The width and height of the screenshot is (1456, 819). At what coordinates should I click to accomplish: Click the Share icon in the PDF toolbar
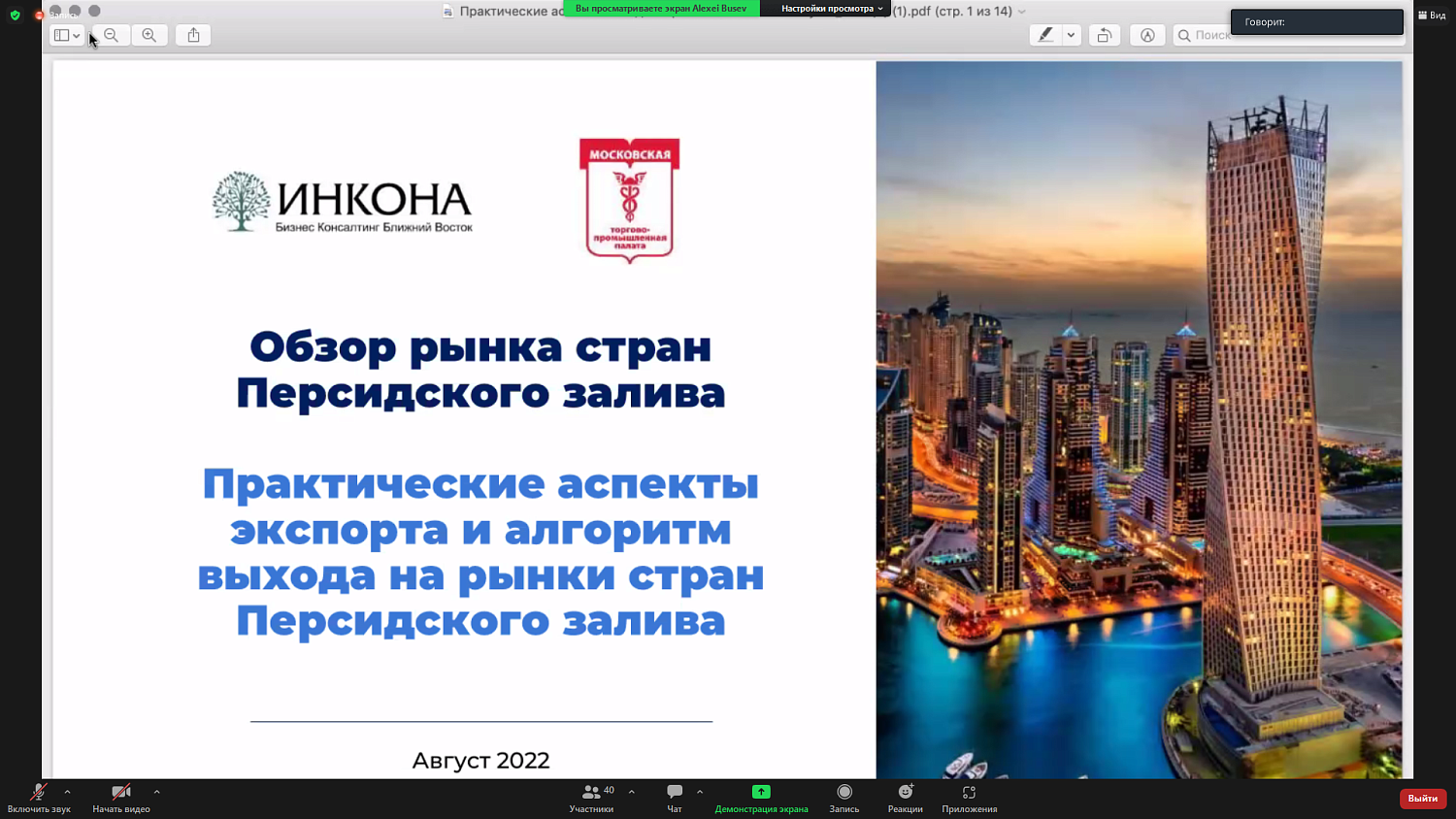click(x=192, y=35)
